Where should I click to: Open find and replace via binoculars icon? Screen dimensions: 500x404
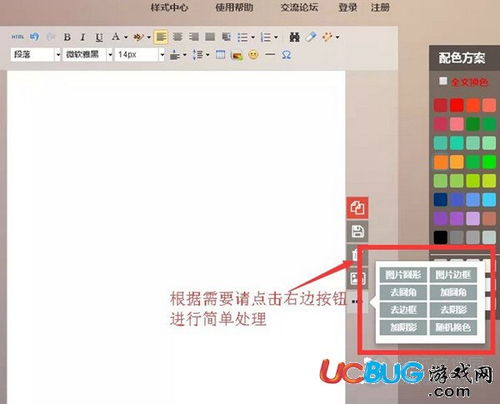[294, 37]
